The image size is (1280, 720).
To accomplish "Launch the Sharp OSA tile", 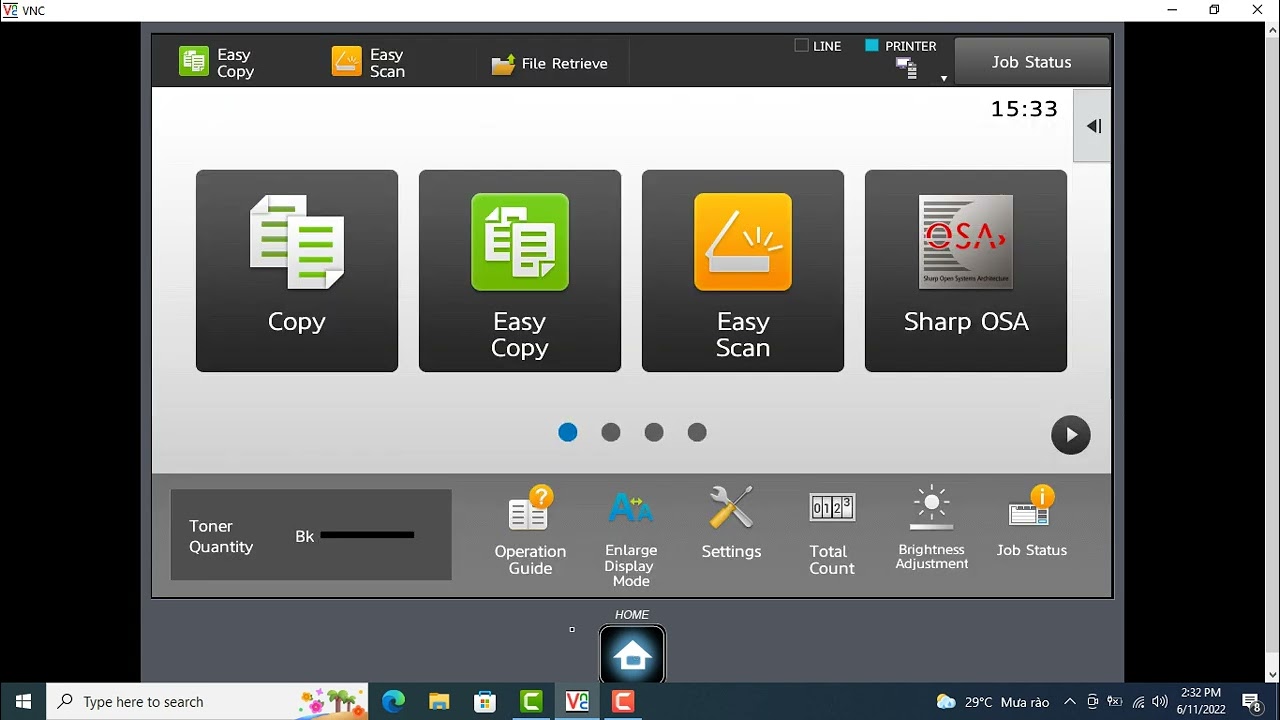I will [966, 271].
